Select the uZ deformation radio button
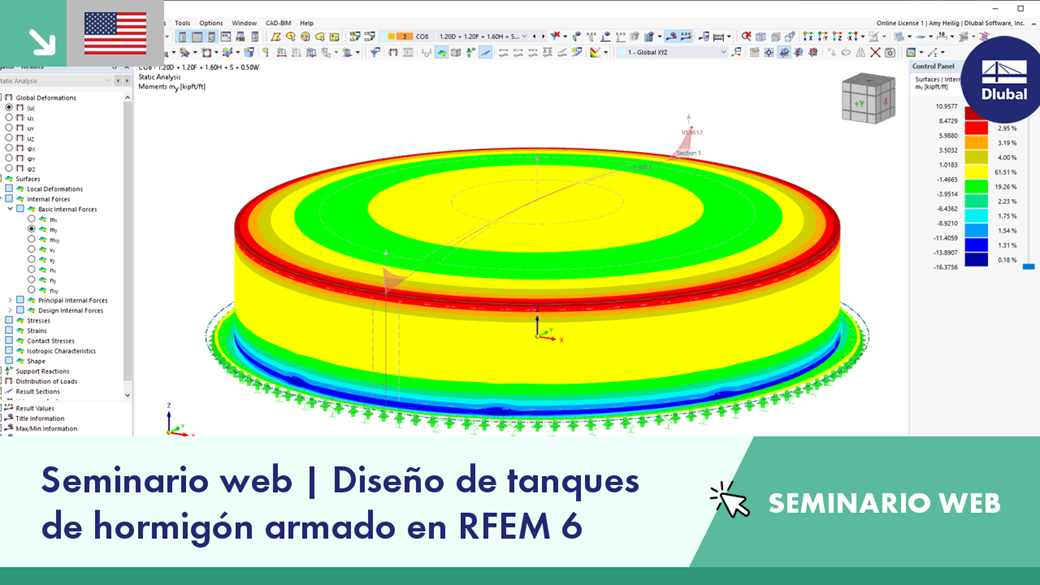 pyautogui.click(x=9, y=138)
